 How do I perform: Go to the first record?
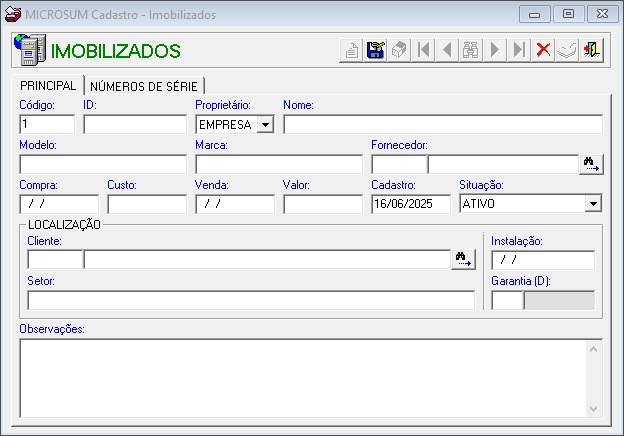[423, 51]
